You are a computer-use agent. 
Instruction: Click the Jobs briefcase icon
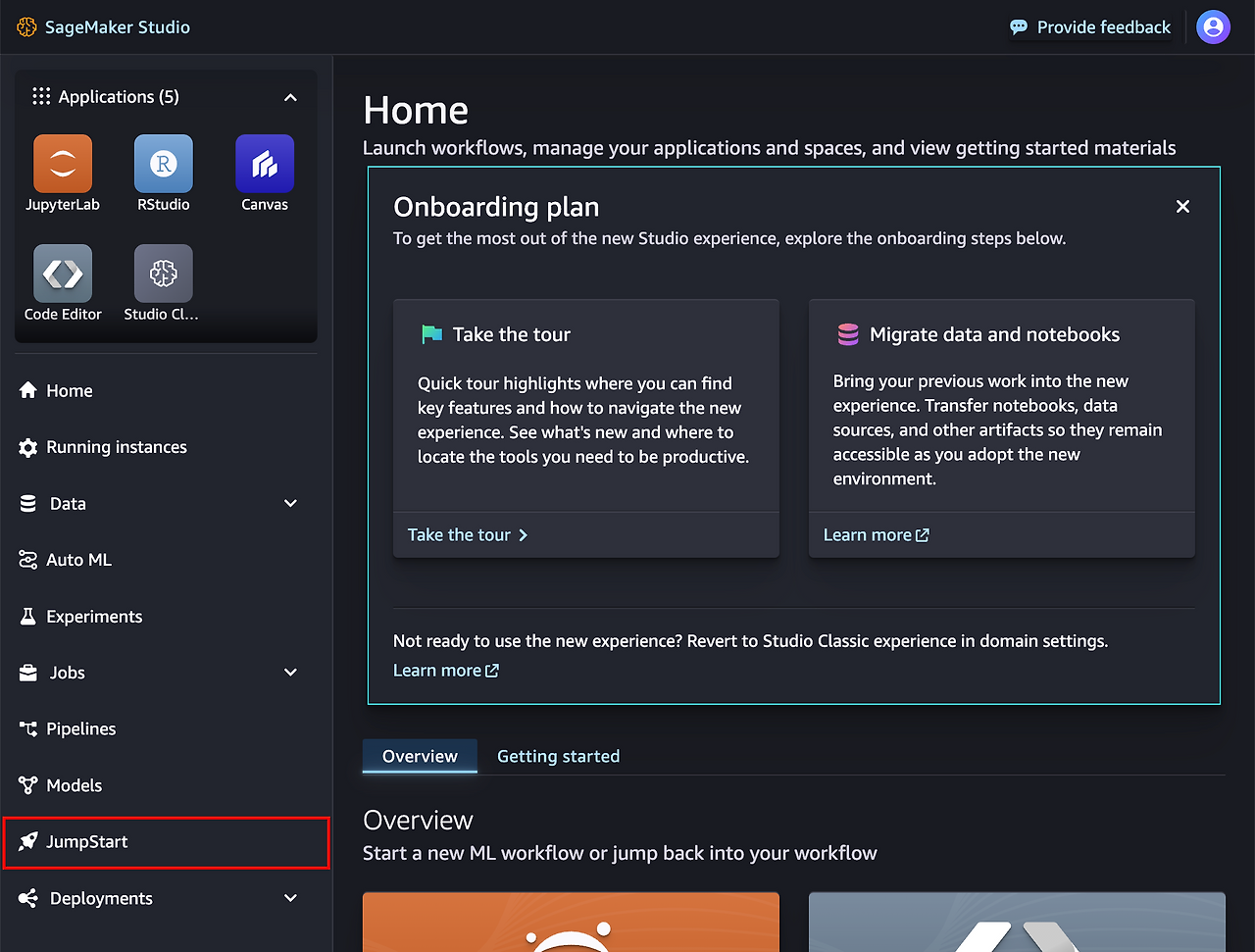click(x=28, y=673)
